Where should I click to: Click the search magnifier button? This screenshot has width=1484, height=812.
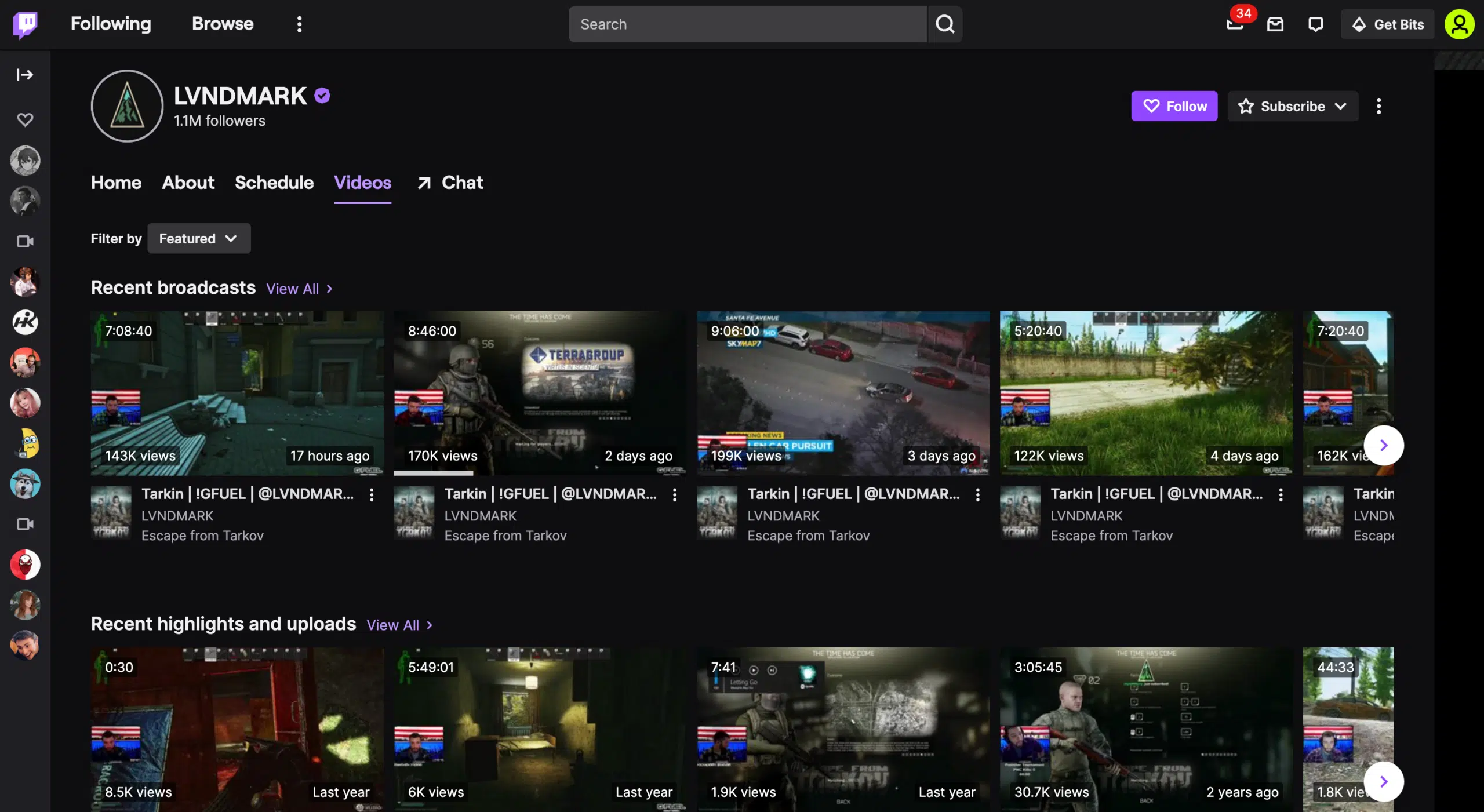point(945,24)
